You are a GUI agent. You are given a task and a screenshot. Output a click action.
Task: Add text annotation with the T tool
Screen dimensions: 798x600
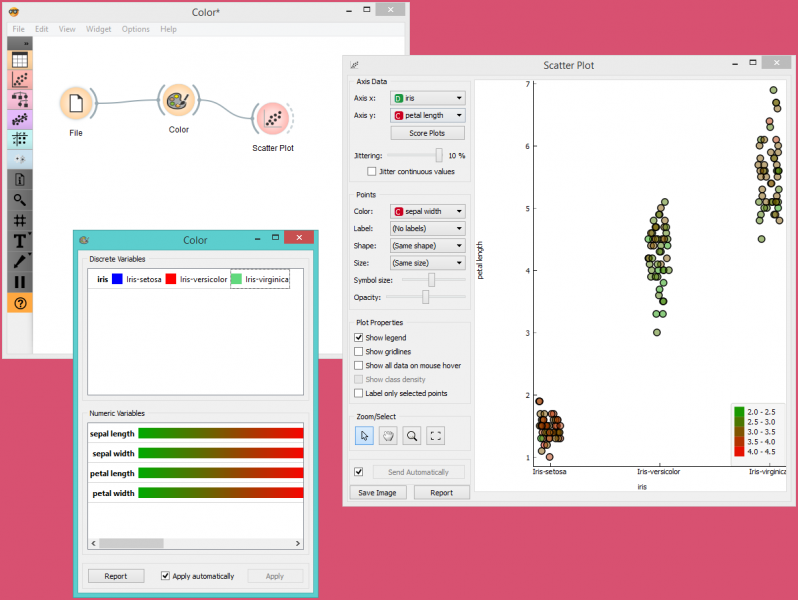tap(20, 240)
